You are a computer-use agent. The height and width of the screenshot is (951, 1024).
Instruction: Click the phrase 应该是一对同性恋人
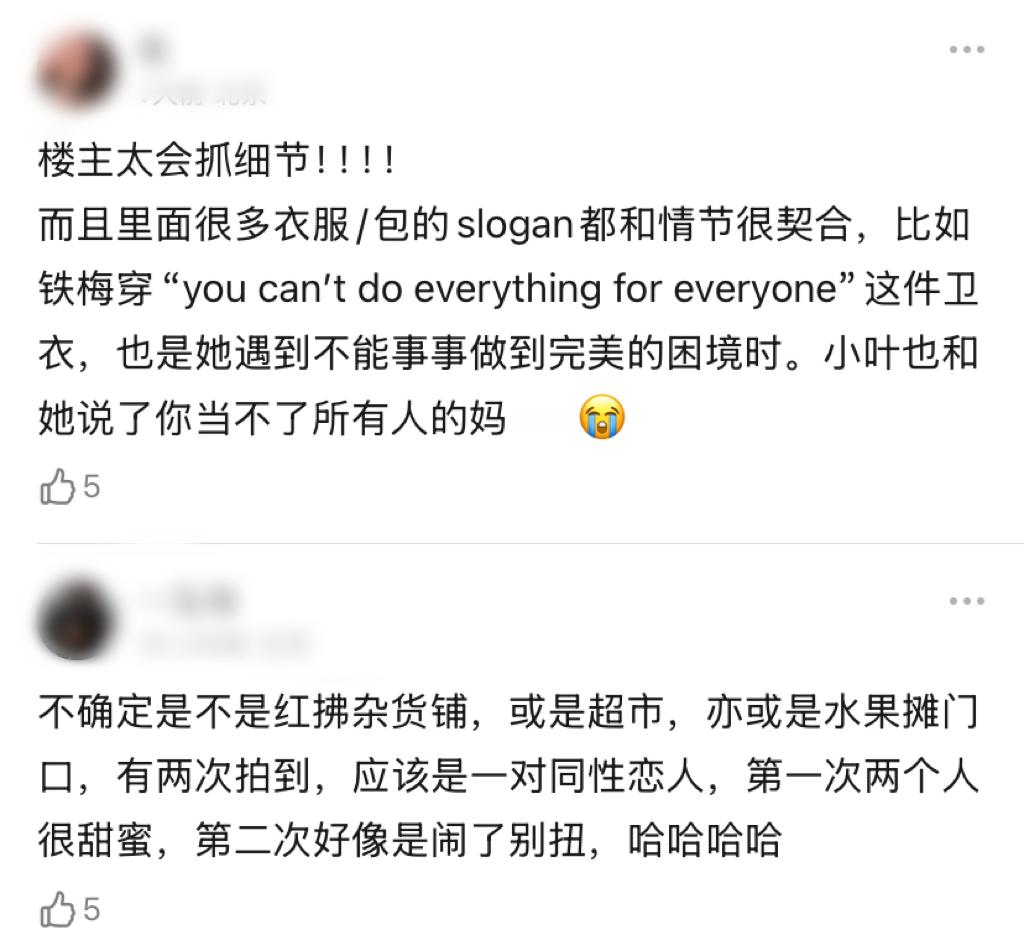point(528,776)
